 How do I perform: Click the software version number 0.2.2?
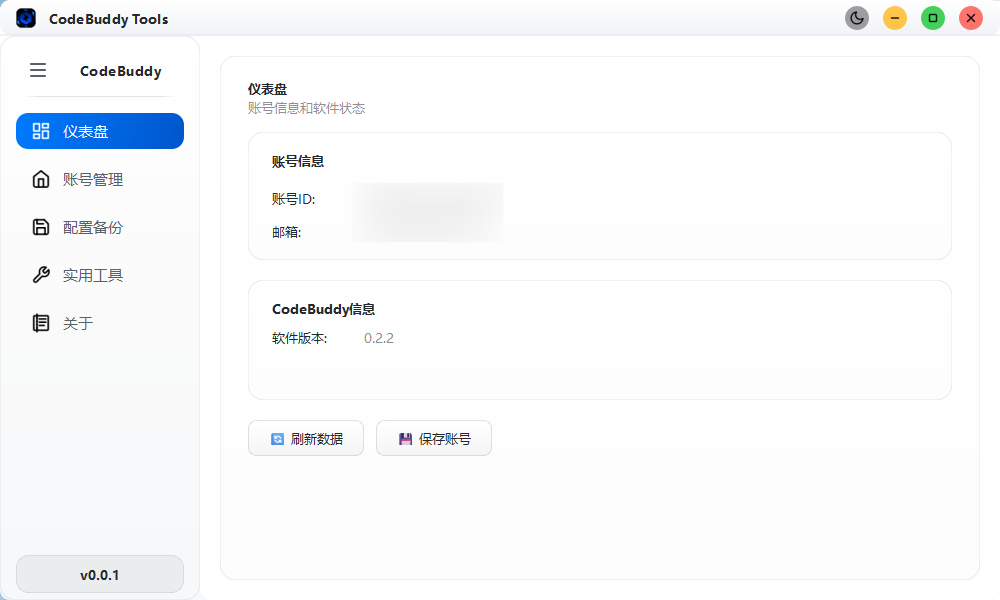(x=379, y=338)
